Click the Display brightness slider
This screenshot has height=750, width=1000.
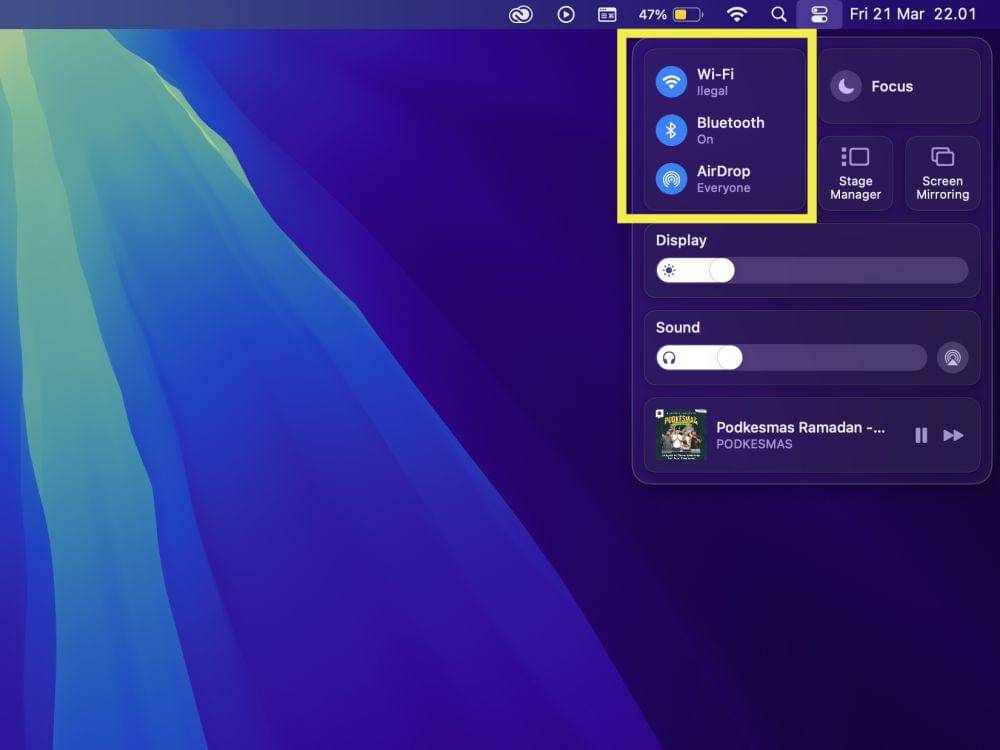click(x=811, y=270)
